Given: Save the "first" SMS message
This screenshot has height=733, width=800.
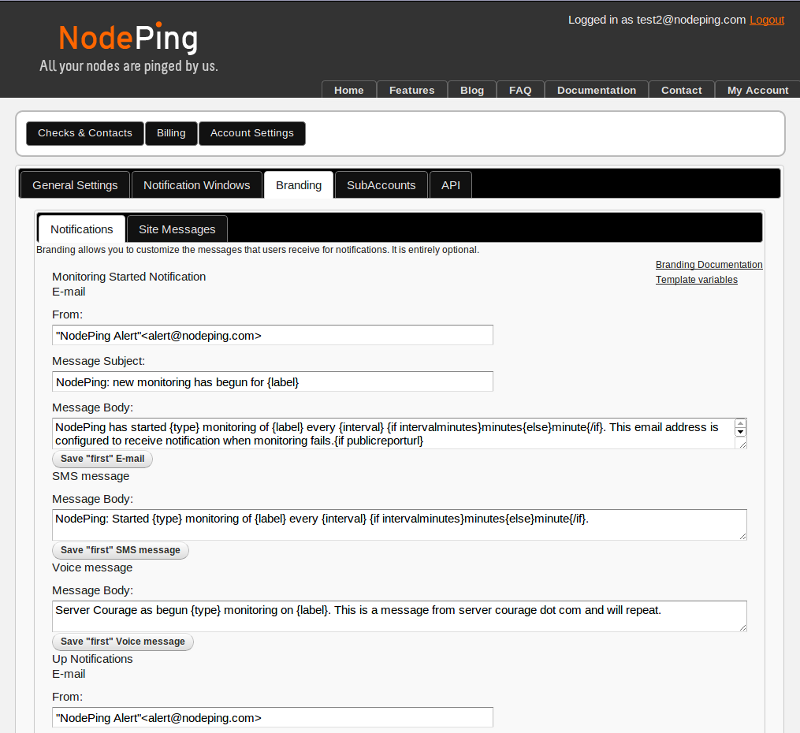Looking at the screenshot, I should (120, 550).
